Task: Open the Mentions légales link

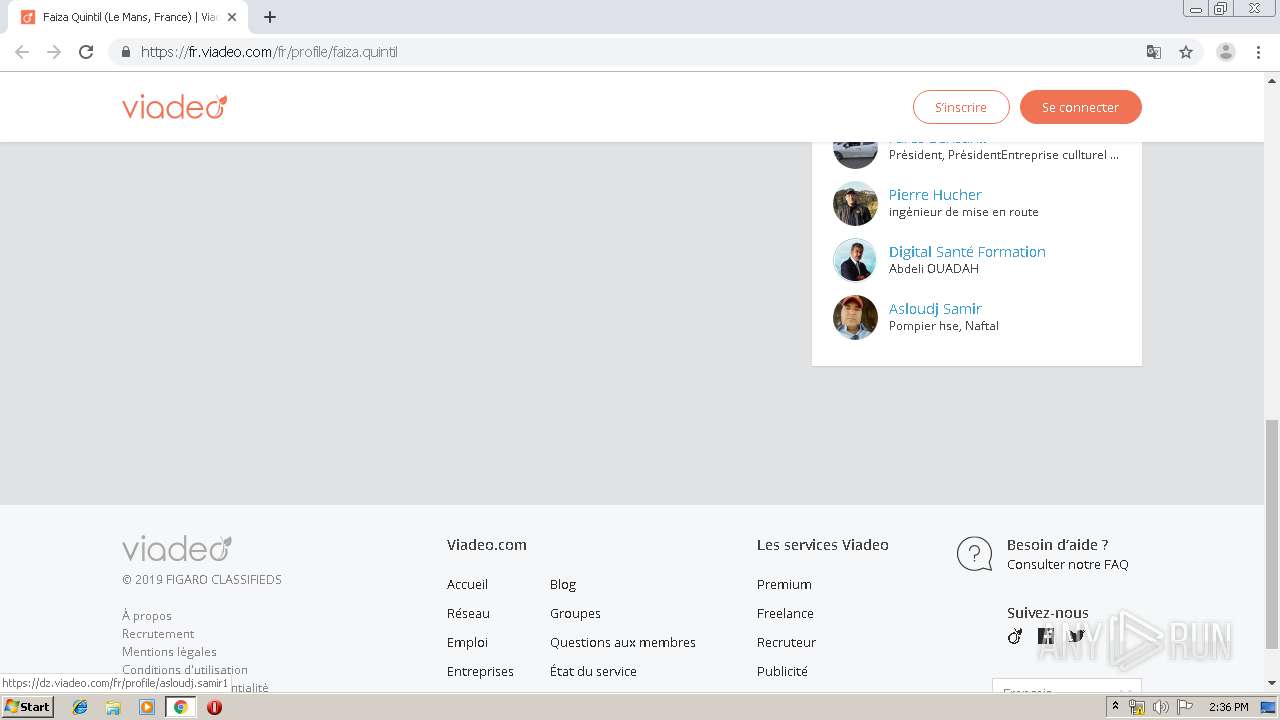Action: (169, 651)
